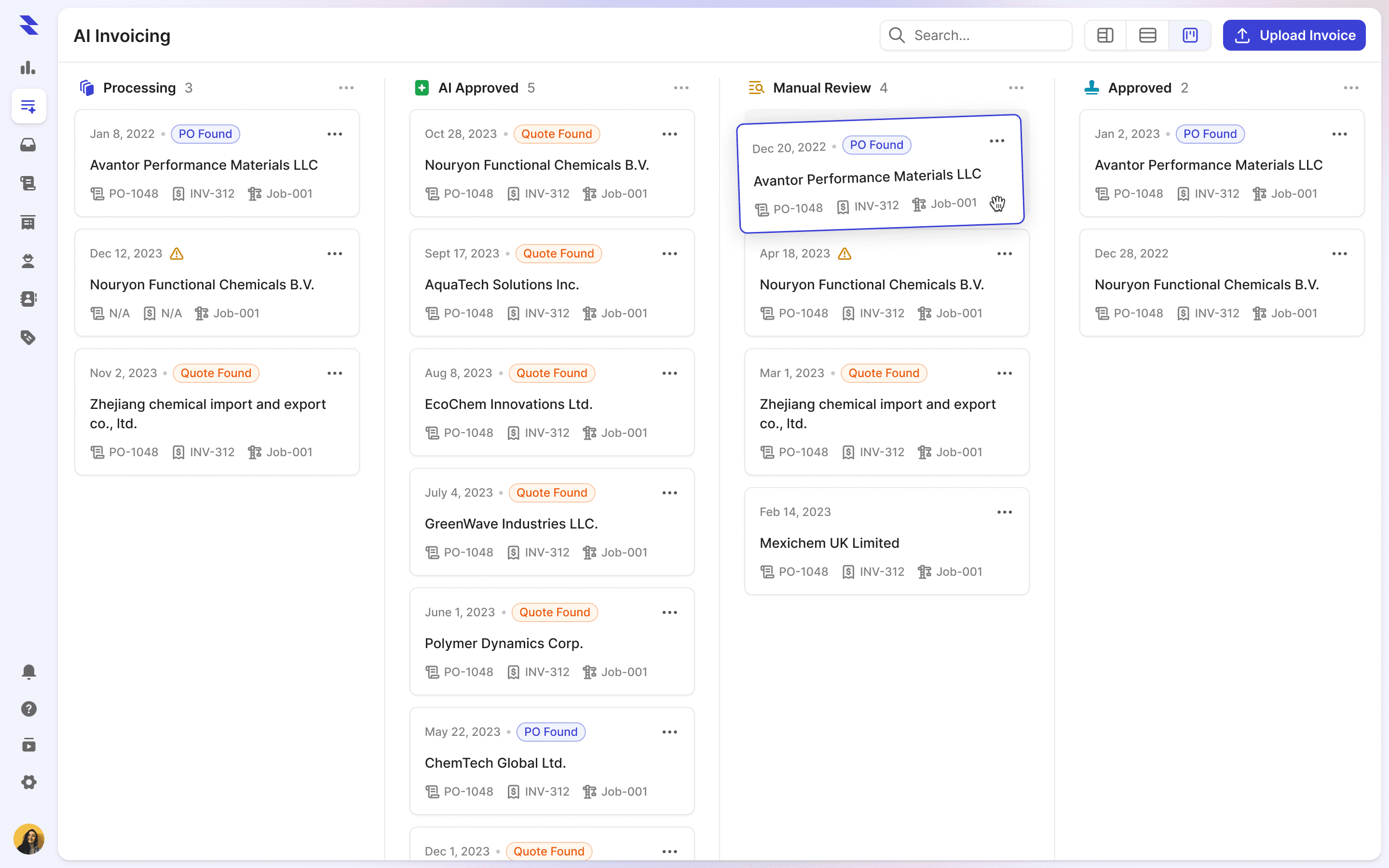Click Quote Found badge on Oct 28, 2023 card
Viewport: 1389px width, 868px height.
(557, 134)
